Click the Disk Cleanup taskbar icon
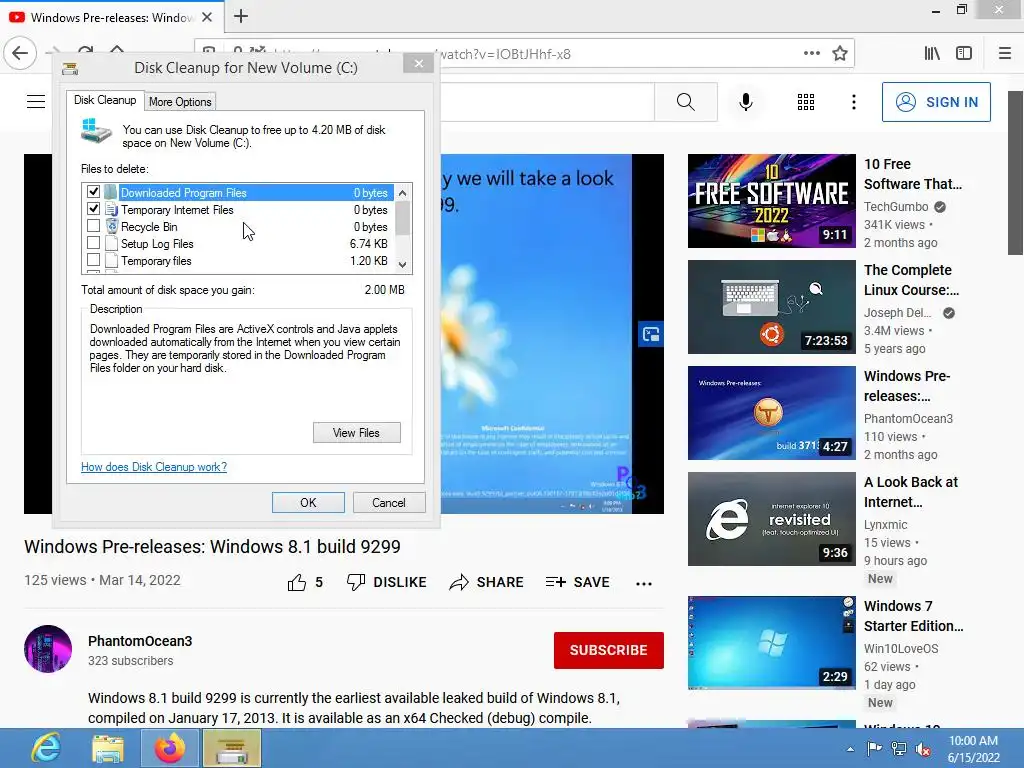This screenshot has width=1024, height=768. click(x=232, y=748)
